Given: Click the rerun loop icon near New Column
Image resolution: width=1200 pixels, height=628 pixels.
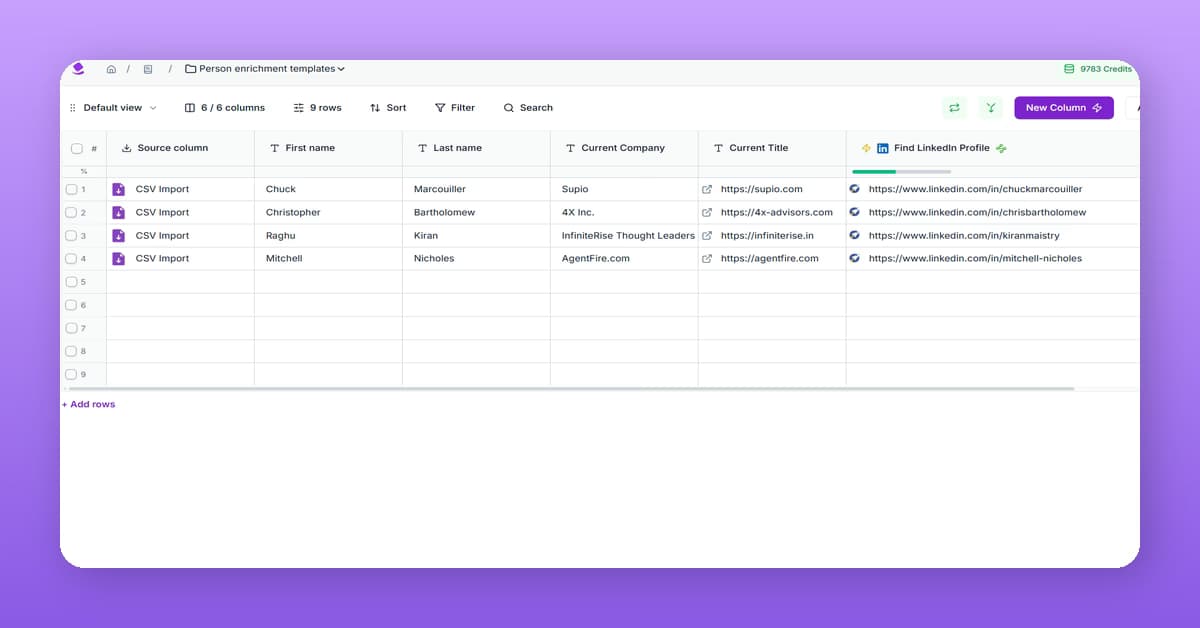Looking at the screenshot, I should click(954, 107).
